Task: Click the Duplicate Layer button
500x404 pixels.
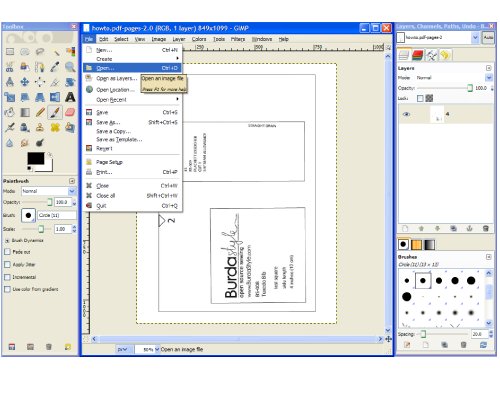Action: [453, 228]
